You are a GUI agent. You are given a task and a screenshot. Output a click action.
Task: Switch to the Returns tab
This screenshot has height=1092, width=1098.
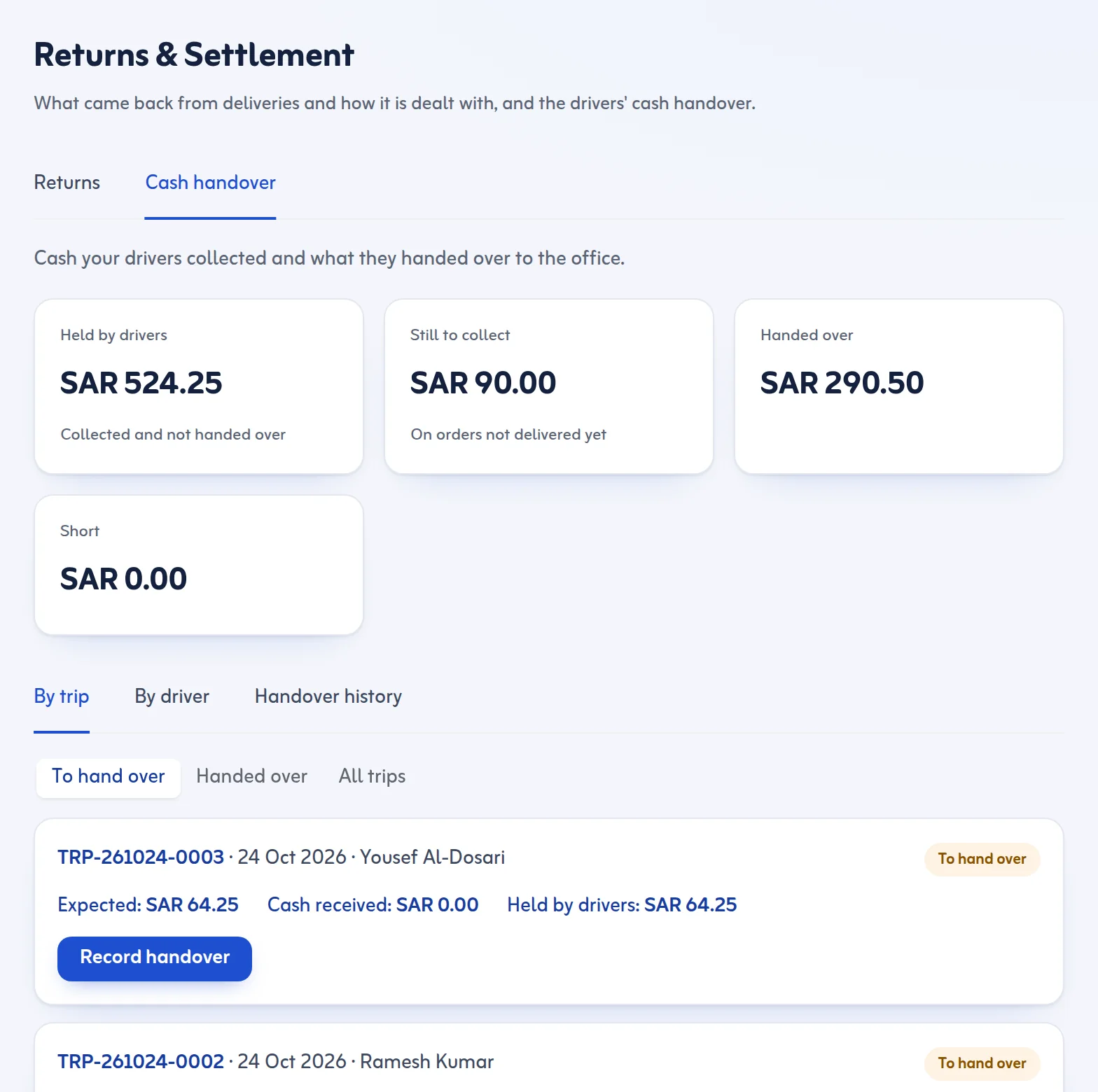[67, 183]
